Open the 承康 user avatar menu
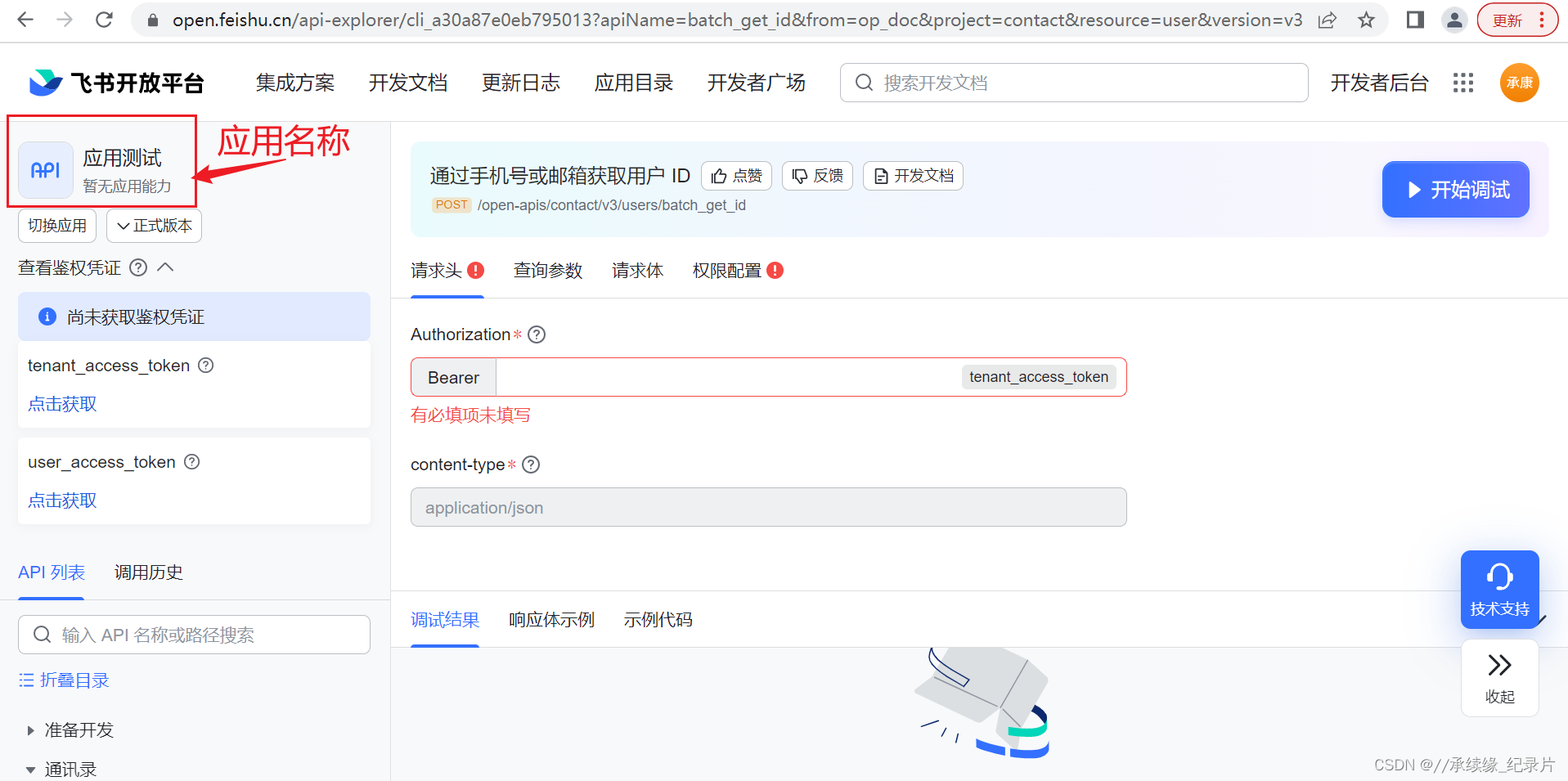 (x=1520, y=83)
